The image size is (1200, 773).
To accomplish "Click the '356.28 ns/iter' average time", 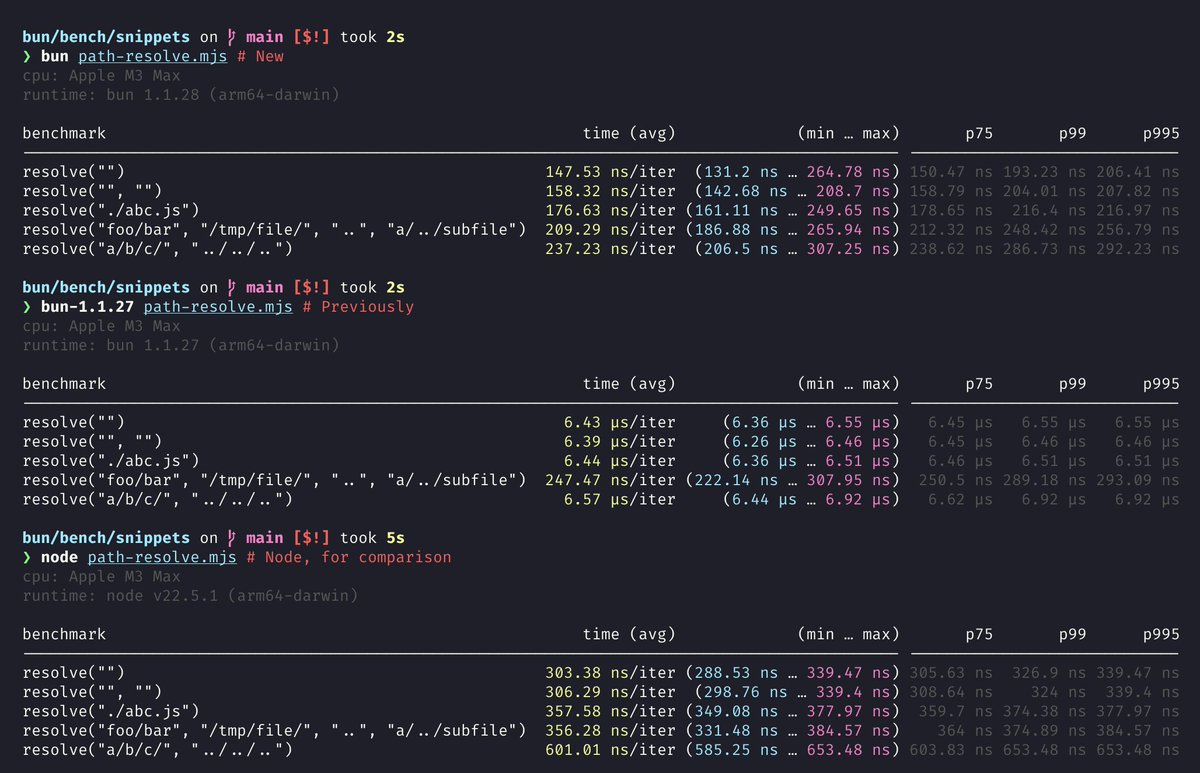I will (x=610, y=730).
